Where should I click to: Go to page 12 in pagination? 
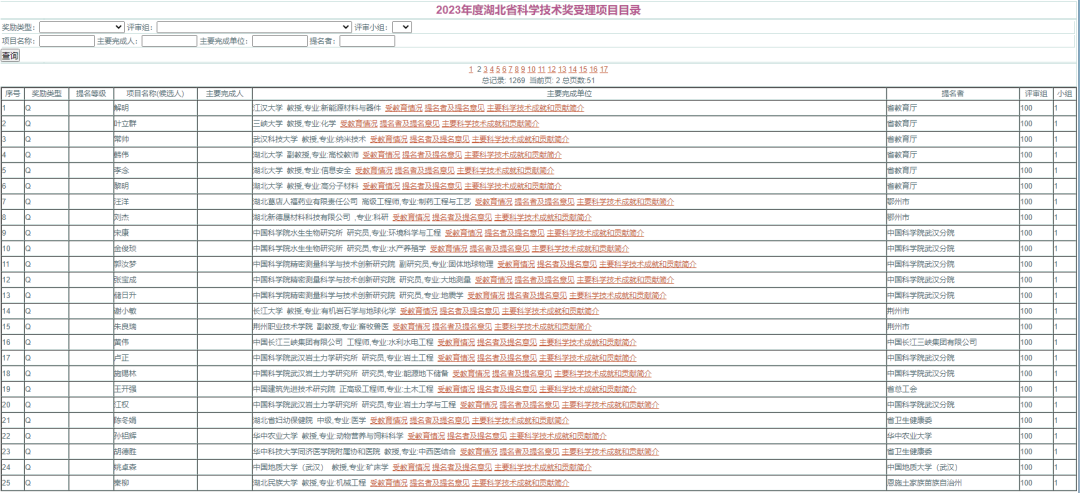(552, 70)
